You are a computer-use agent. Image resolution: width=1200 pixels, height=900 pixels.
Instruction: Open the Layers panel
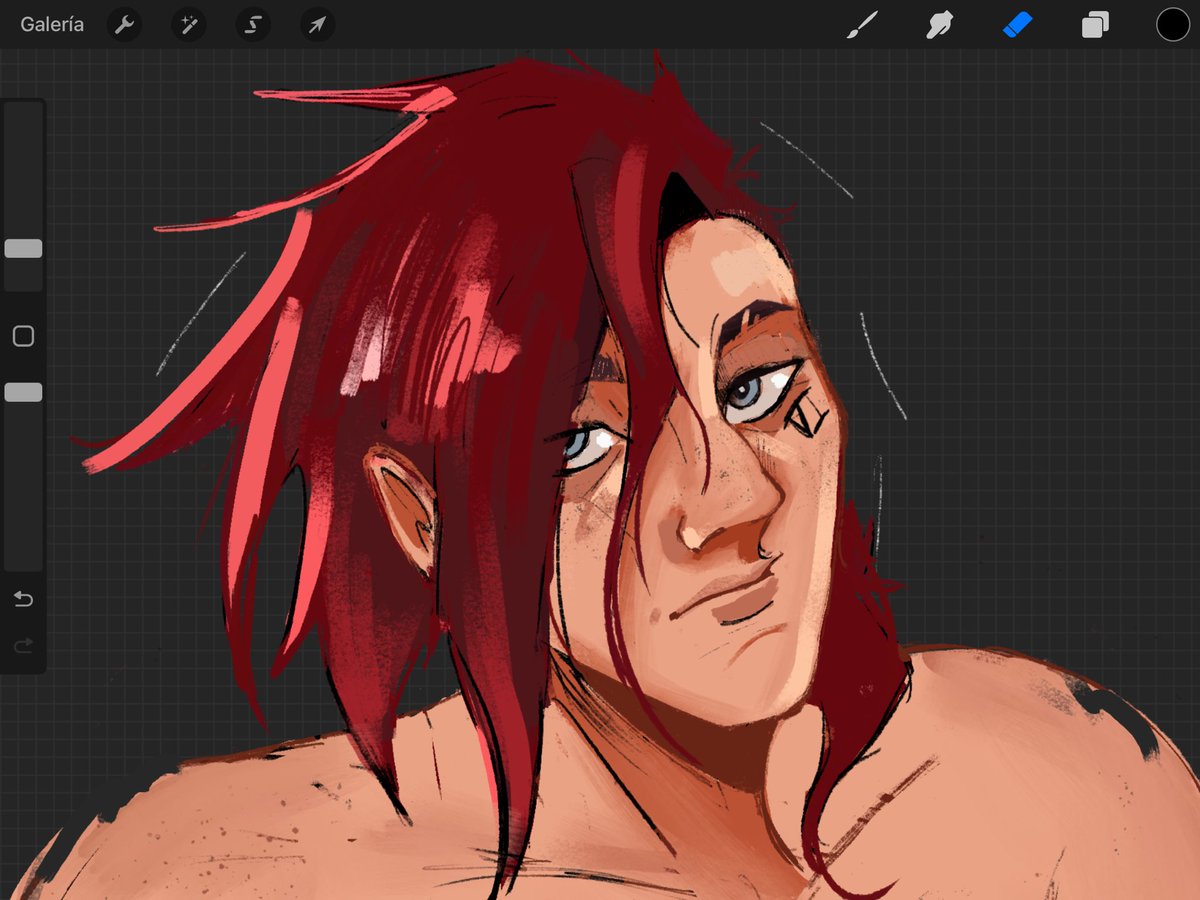coord(1095,25)
